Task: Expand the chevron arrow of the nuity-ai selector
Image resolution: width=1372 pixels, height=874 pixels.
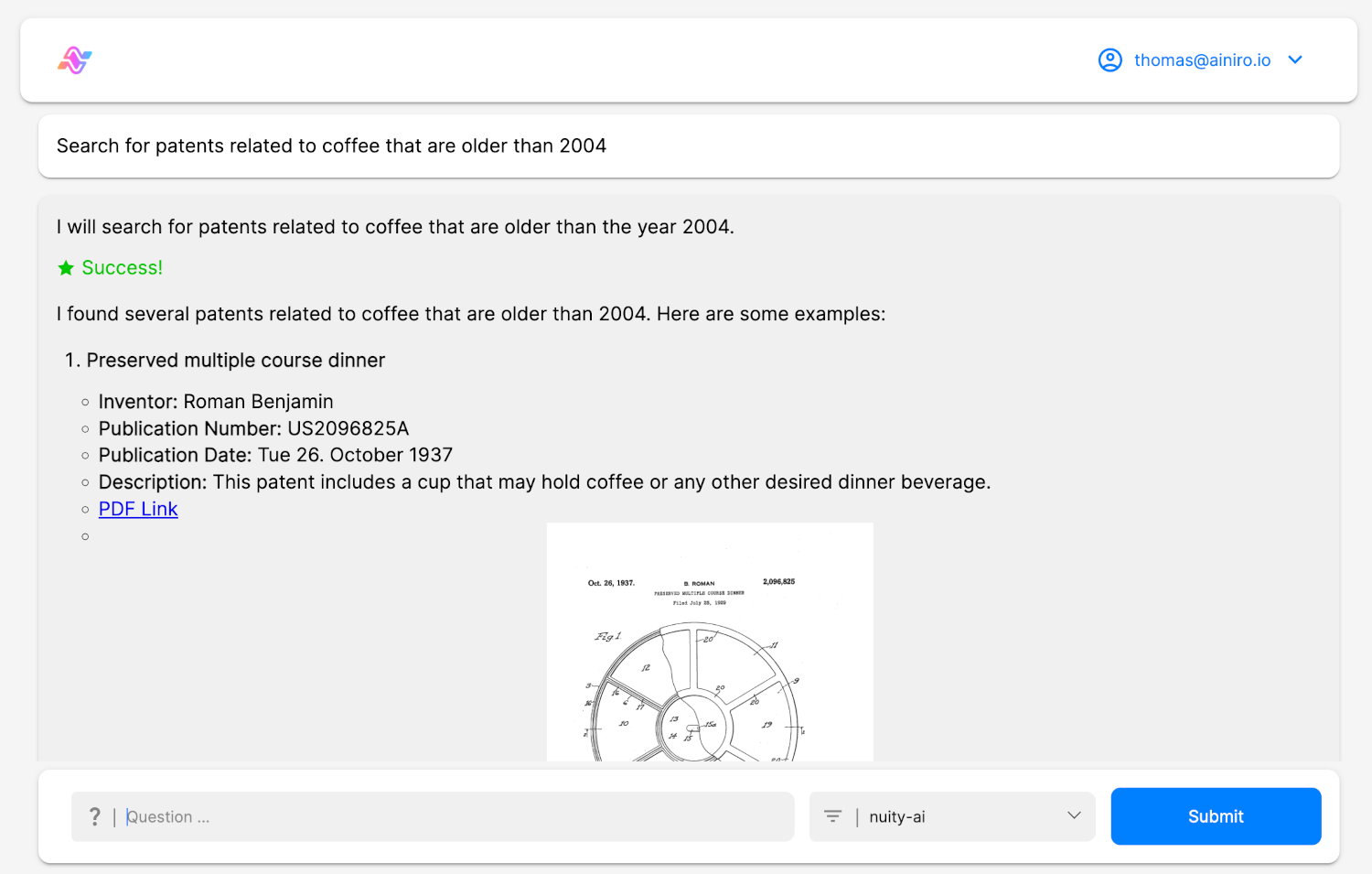Action: [1074, 815]
